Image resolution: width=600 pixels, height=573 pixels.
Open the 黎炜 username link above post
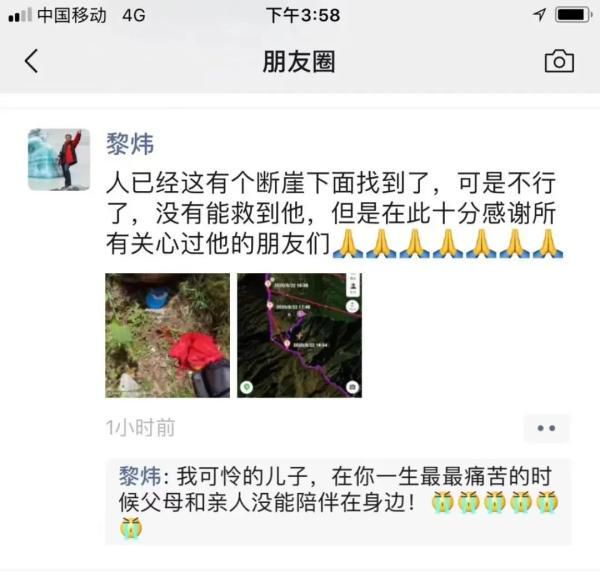[x=130, y=144]
